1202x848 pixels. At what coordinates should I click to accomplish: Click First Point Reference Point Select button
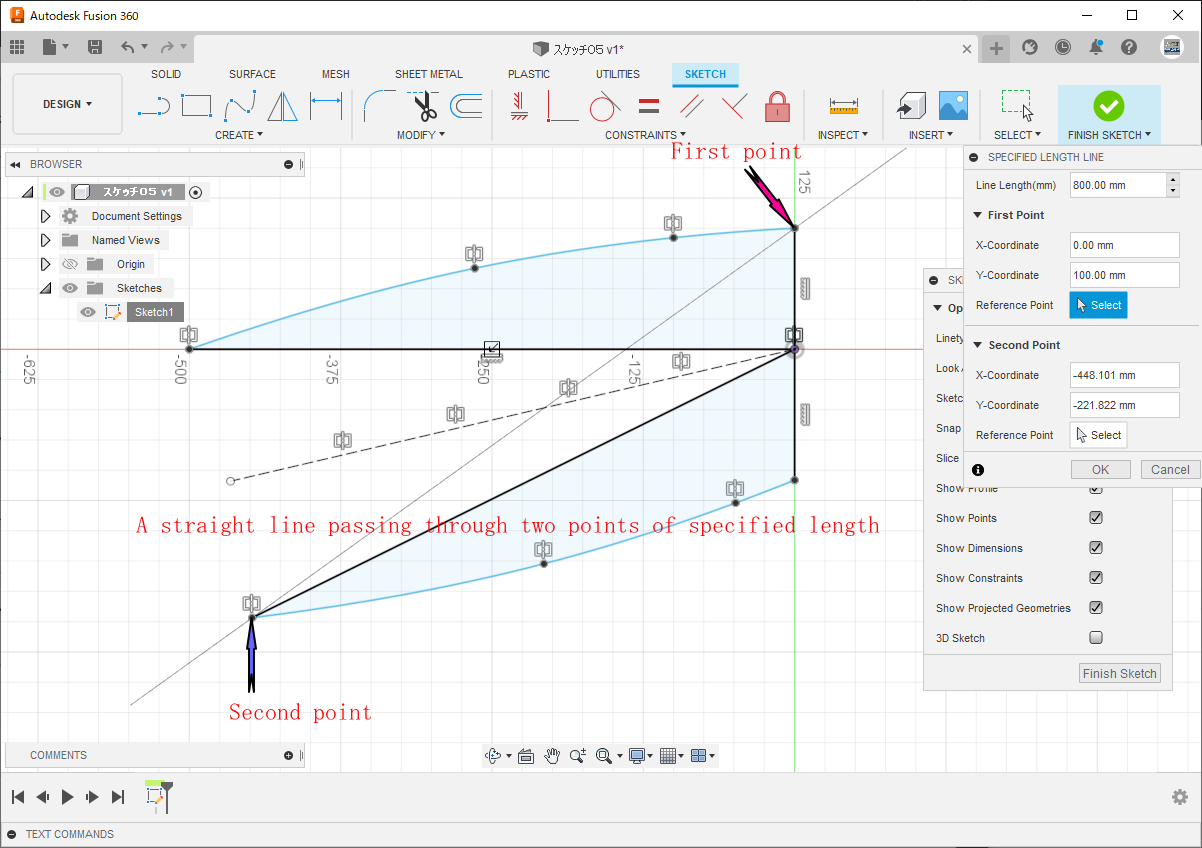[1099, 305]
